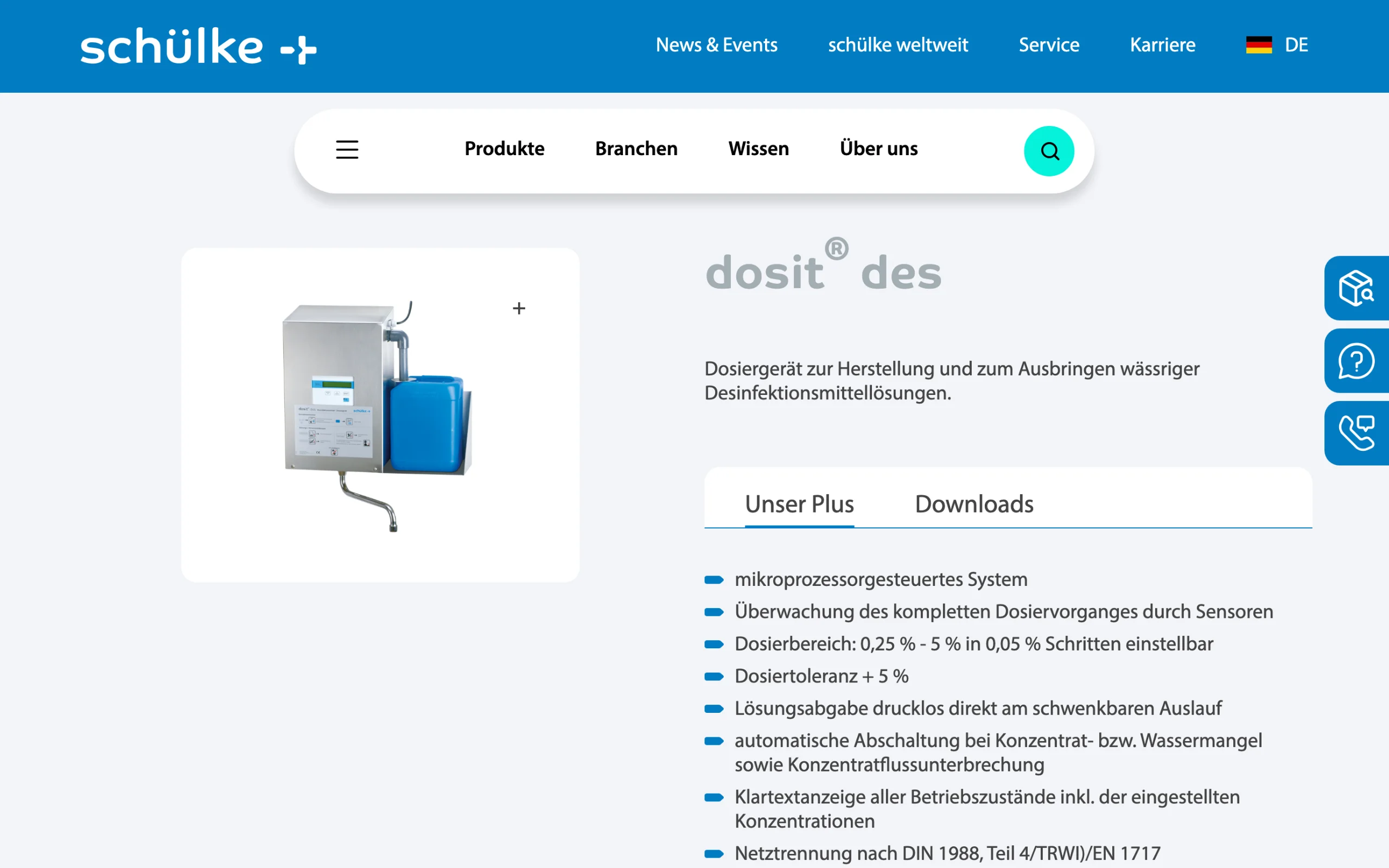This screenshot has width=1389, height=868.
Task: Open the product finder box icon
Action: pyautogui.click(x=1356, y=288)
